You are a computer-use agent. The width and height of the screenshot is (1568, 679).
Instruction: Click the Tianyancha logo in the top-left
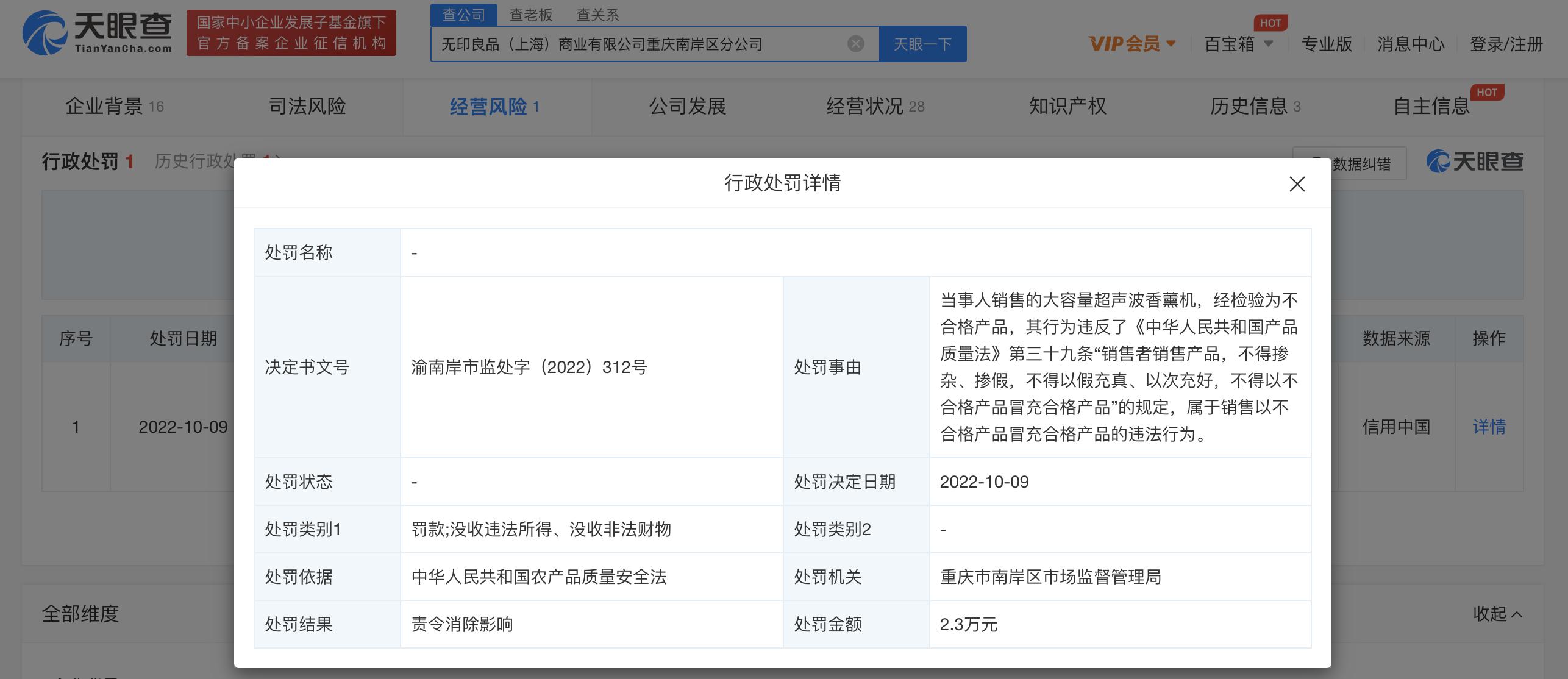tap(98, 38)
